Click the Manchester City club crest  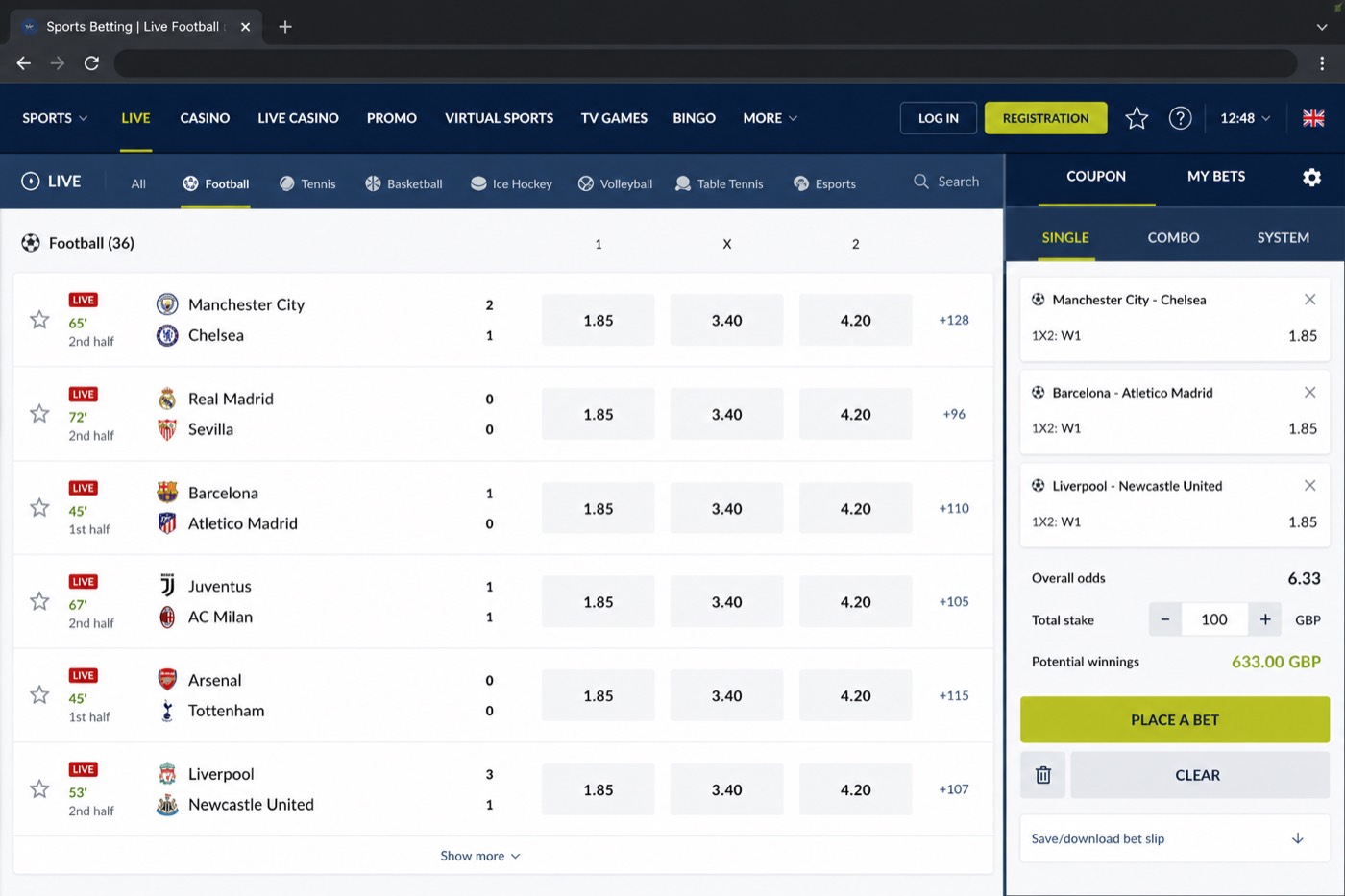pyautogui.click(x=167, y=304)
